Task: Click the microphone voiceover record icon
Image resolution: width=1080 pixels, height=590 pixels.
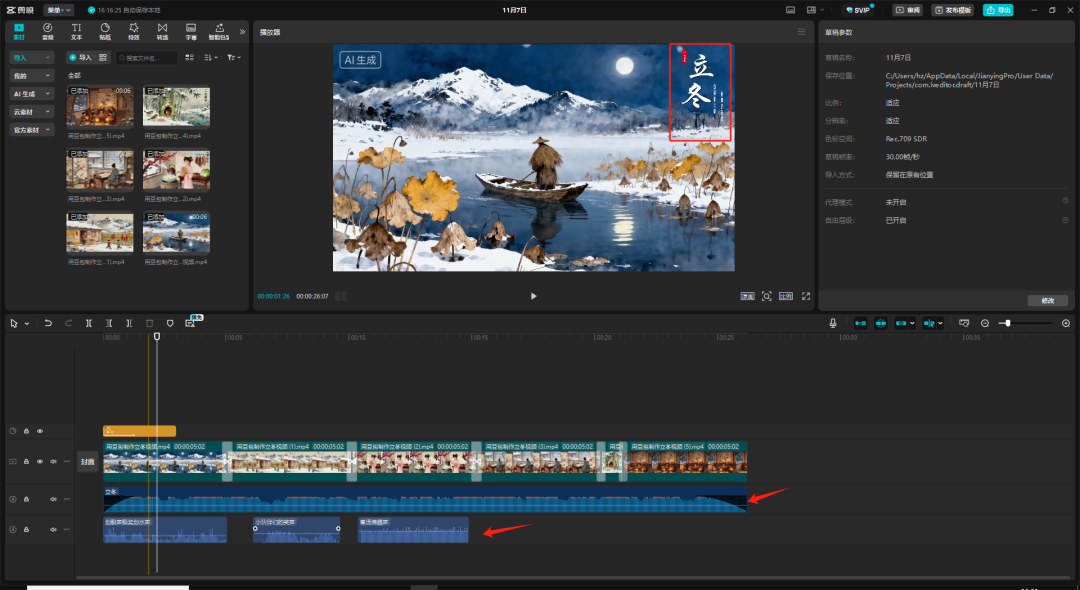Action: click(833, 323)
